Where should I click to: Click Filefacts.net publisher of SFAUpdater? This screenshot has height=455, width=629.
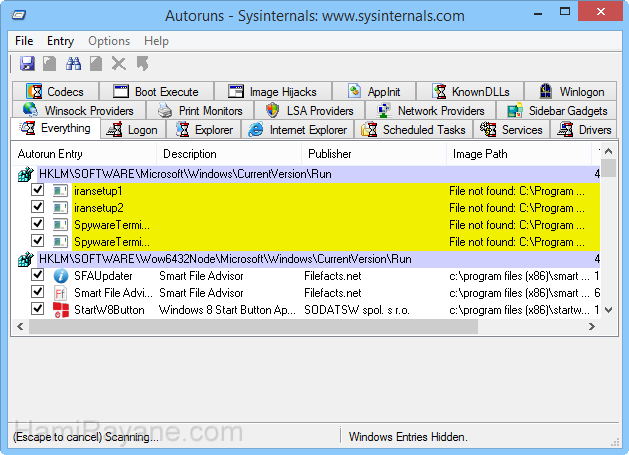(333, 276)
